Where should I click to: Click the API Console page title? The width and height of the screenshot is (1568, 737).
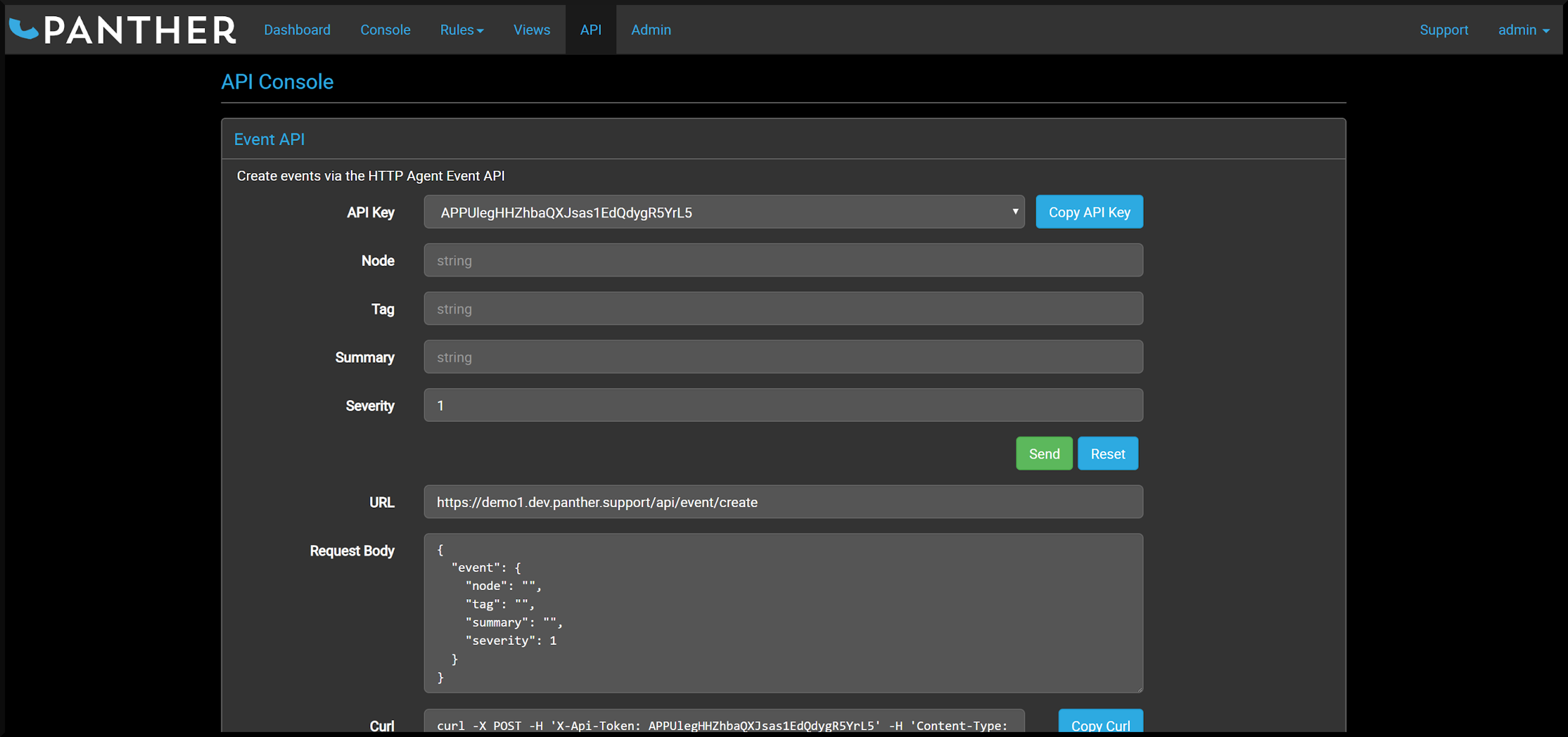[x=277, y=82]
